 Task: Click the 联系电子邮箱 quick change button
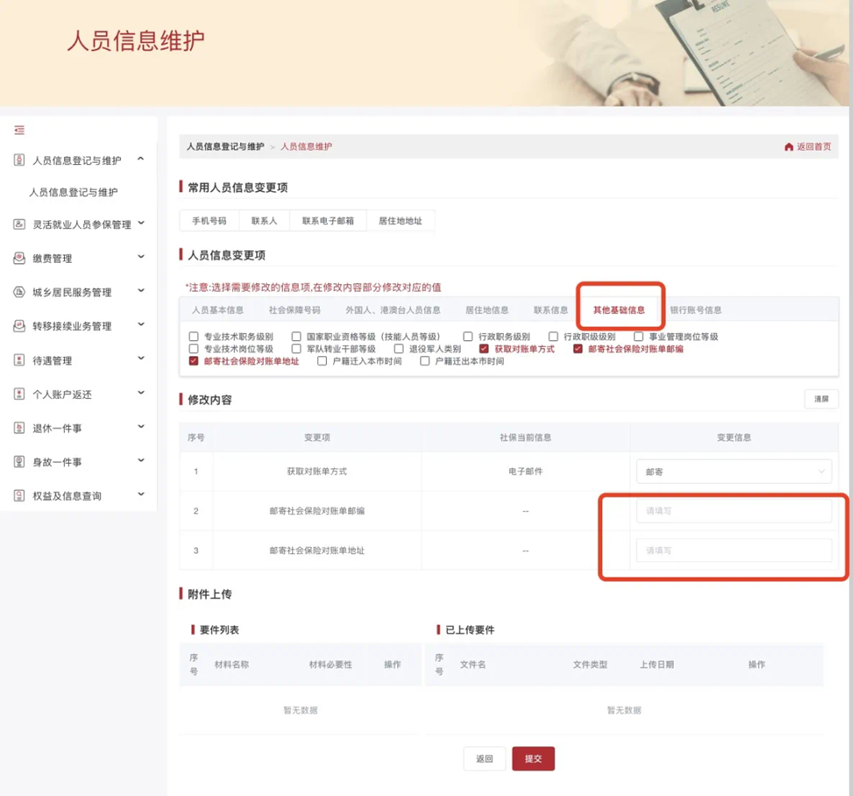(328, 221)
